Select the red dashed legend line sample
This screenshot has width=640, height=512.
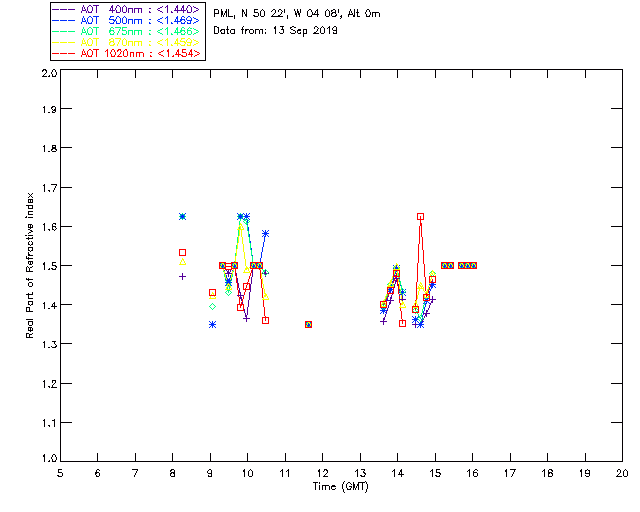click(x=64, y=53)
